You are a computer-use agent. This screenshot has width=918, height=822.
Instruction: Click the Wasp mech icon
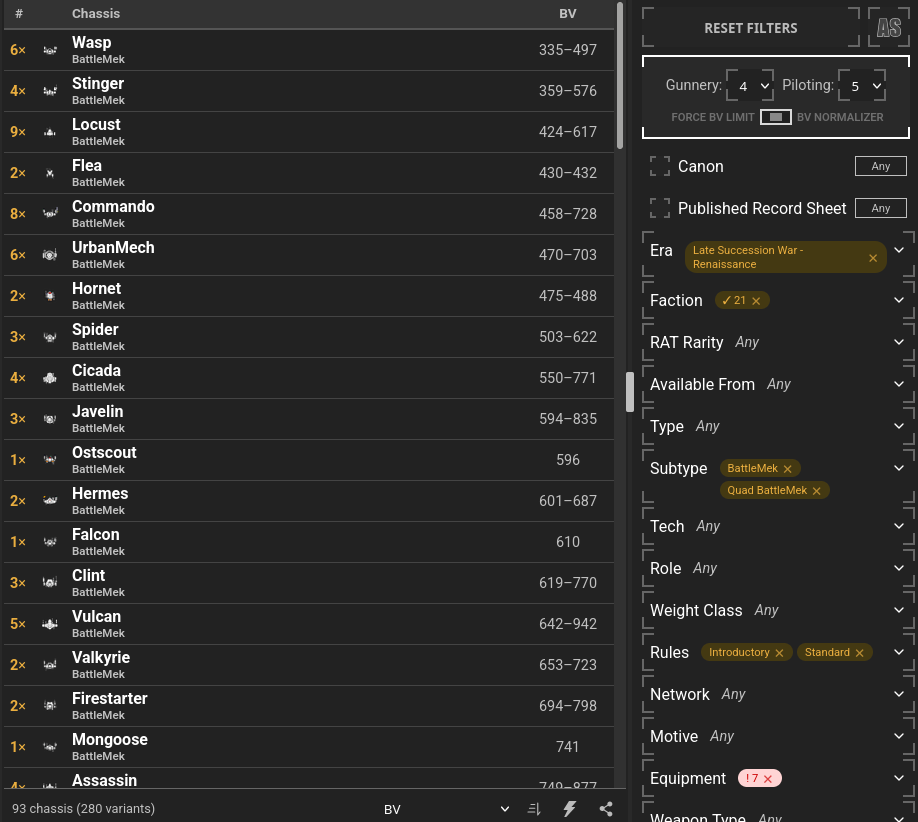pyautogui.click(x=50, y=50)
